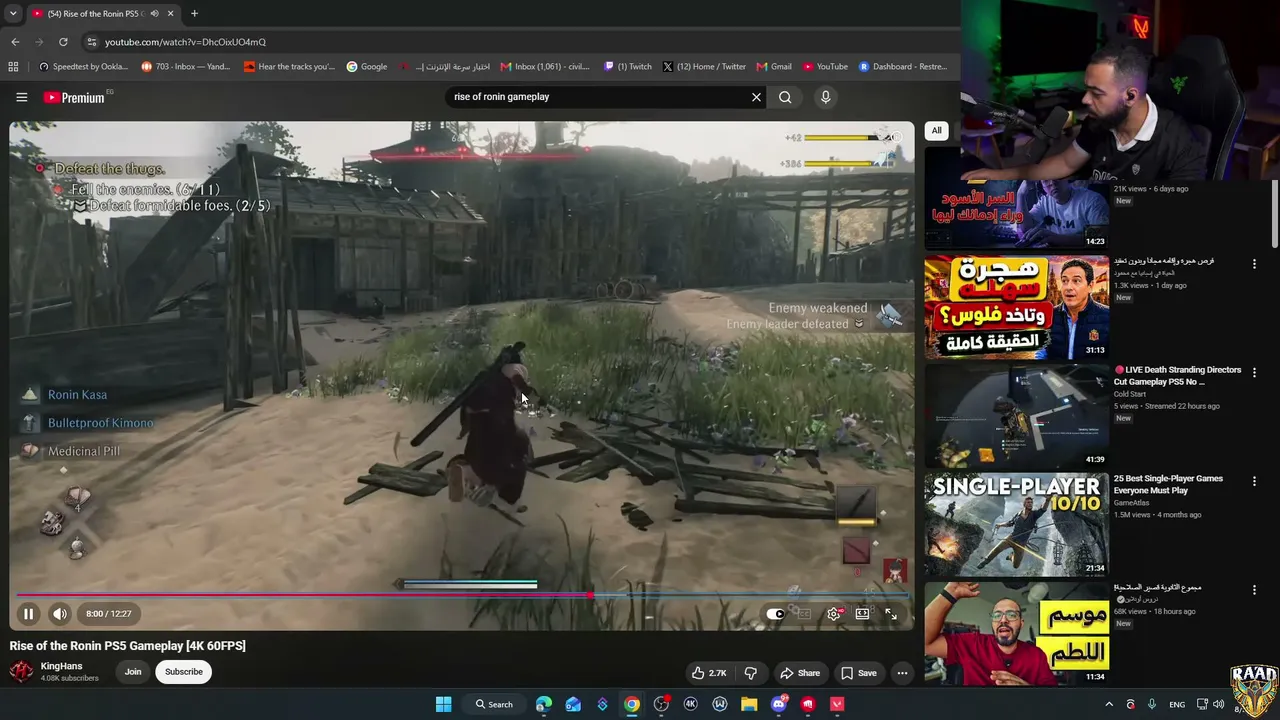Open the 11:34 recommended video thumbnail

click(1016, 633)
